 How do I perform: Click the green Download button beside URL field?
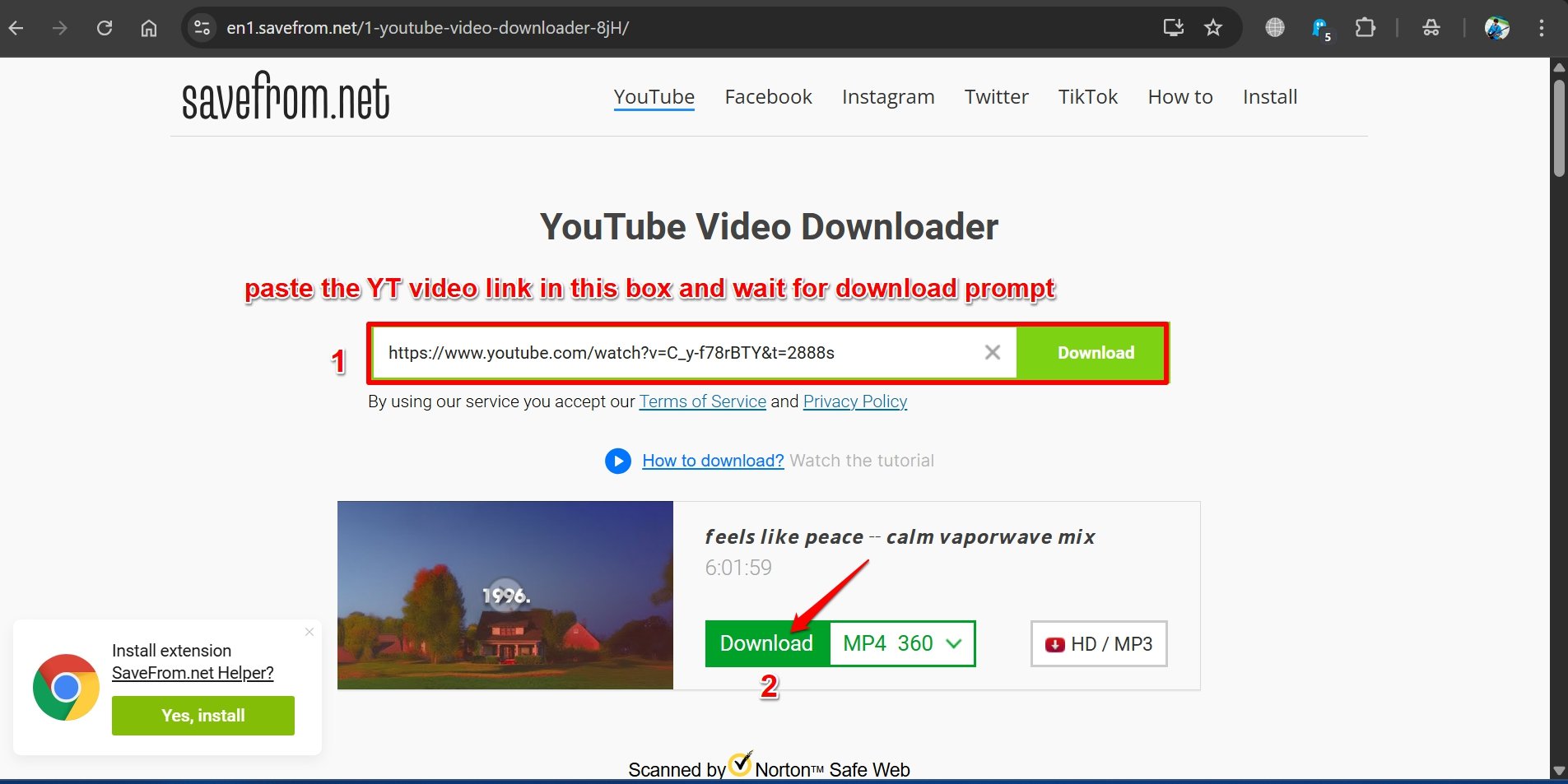1091,353
